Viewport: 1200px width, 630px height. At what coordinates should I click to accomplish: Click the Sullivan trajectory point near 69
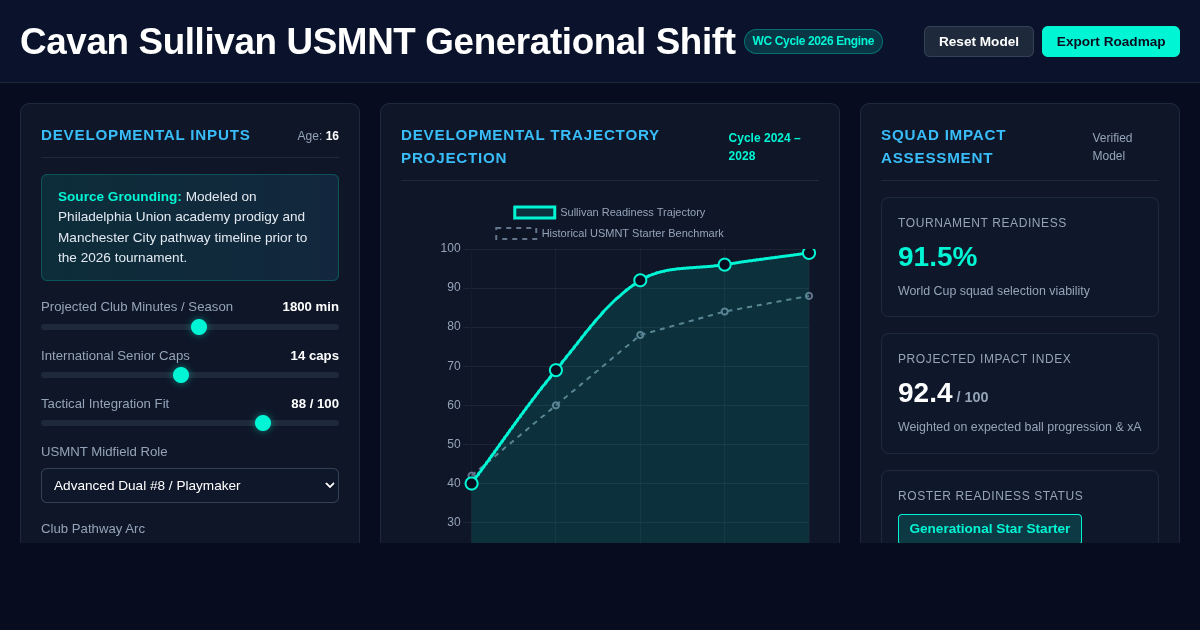click(x=556, y=370)
